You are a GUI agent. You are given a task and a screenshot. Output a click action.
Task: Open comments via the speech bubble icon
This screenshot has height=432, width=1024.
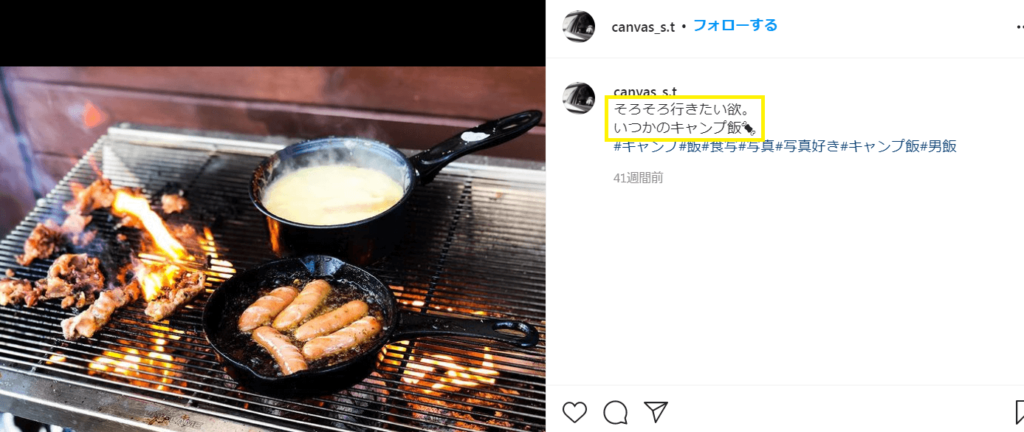[x=615, y=412]
